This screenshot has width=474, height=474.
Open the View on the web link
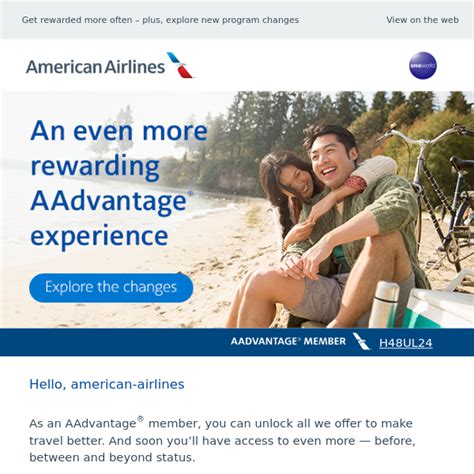(x=422, y=20)
